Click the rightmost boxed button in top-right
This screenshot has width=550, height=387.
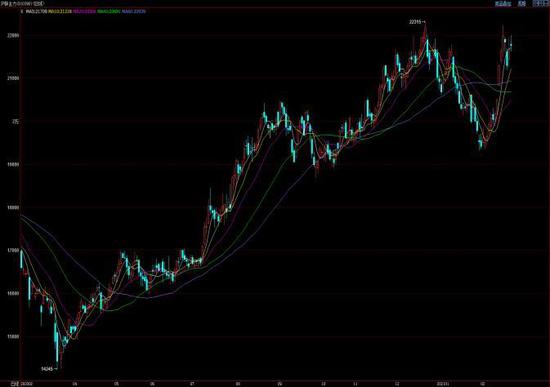pyautogui.click(x=541, y=4)
